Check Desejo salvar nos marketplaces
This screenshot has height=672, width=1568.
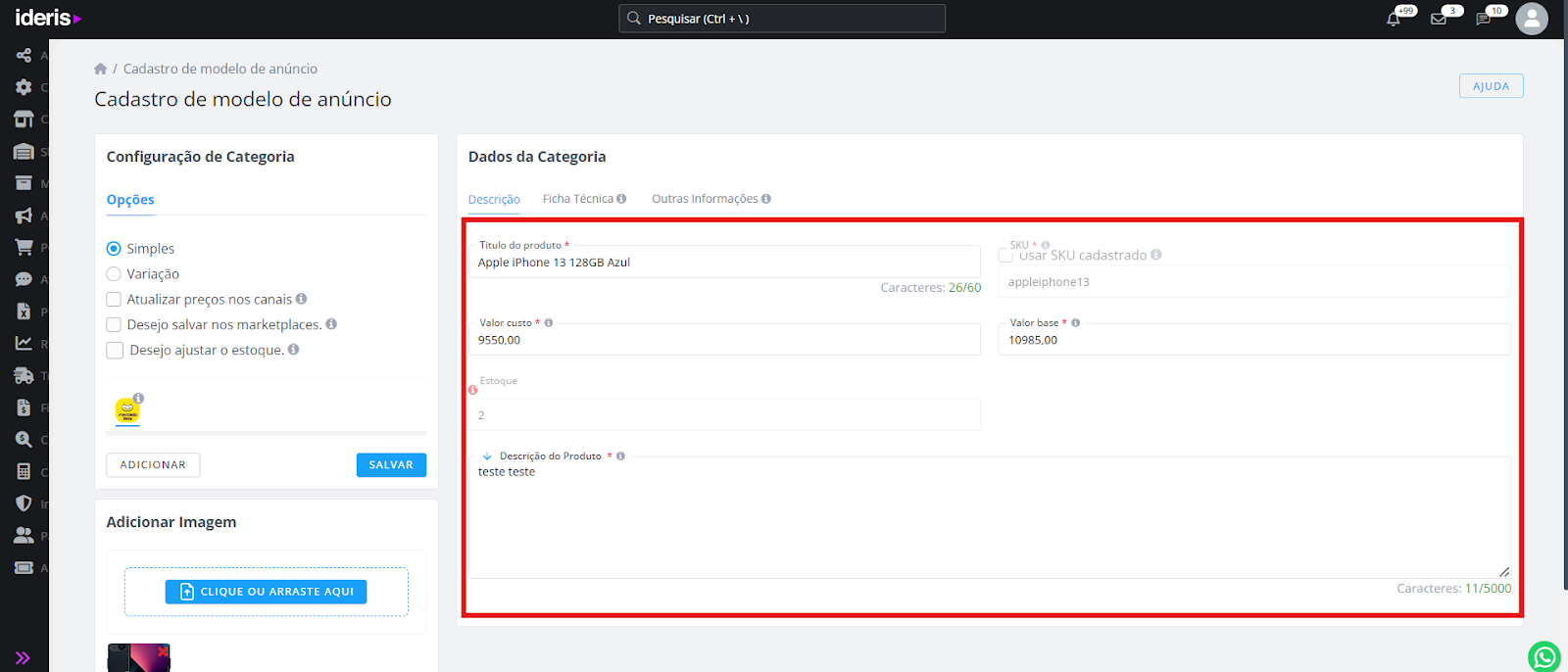[114, 325]
